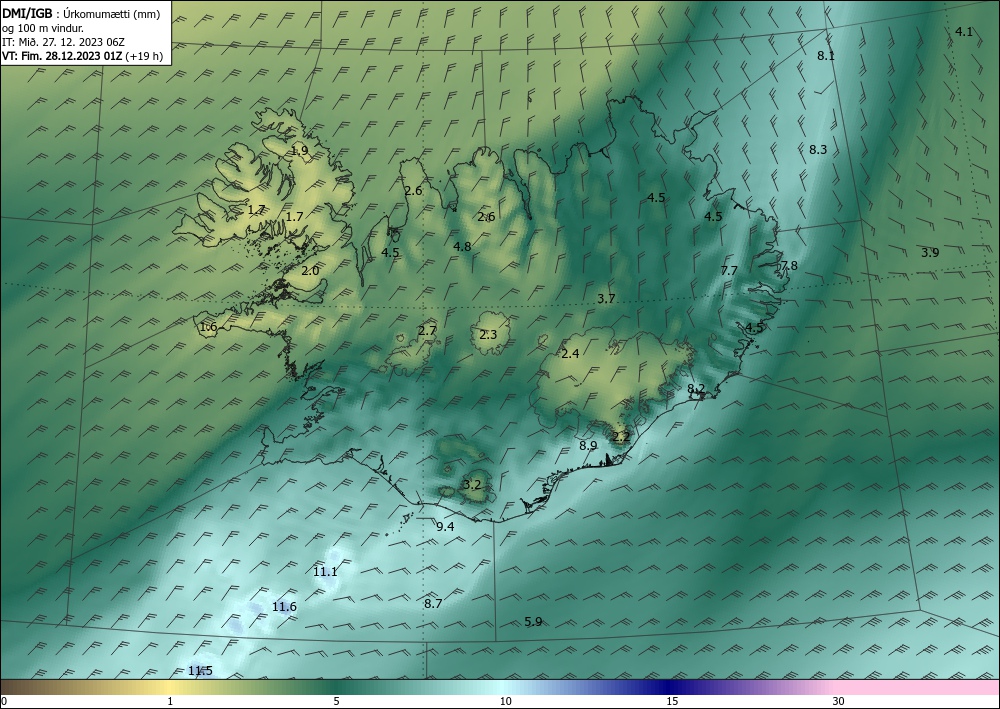The height and width of the screenshot is (709, 1000).
Task: Click the precipitation value 1.9
Action: point(299,151)
